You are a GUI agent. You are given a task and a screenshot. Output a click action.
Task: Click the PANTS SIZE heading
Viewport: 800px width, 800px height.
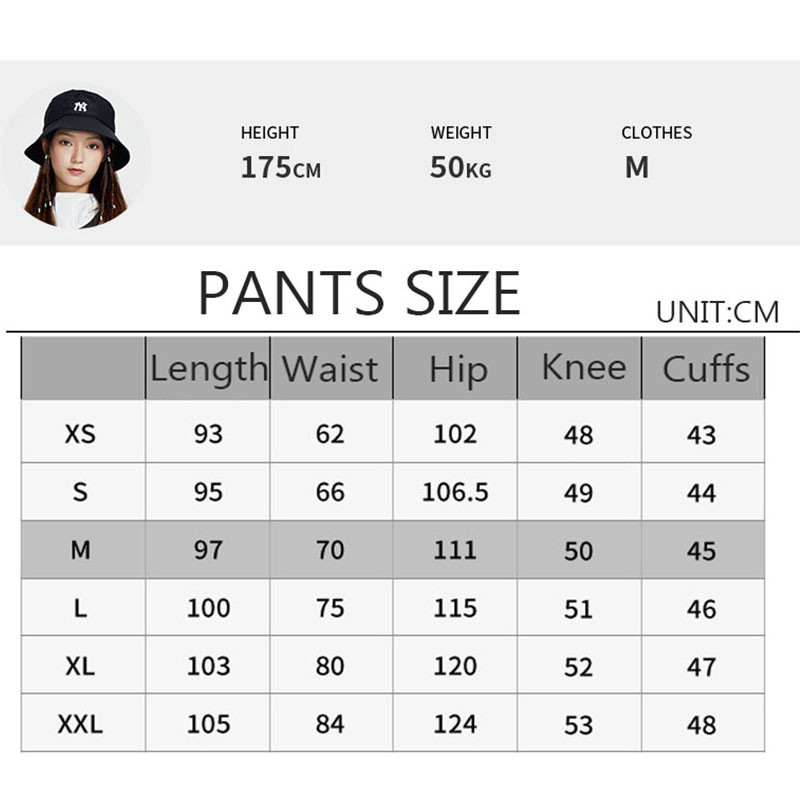(359, 293)
